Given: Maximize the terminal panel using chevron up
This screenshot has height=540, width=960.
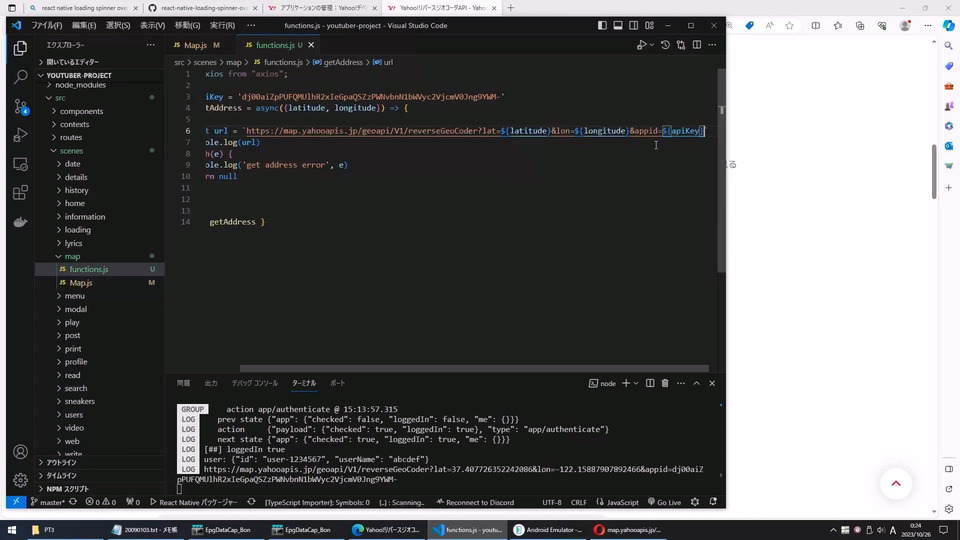Looking at the screenshot, I should (697, 383).
